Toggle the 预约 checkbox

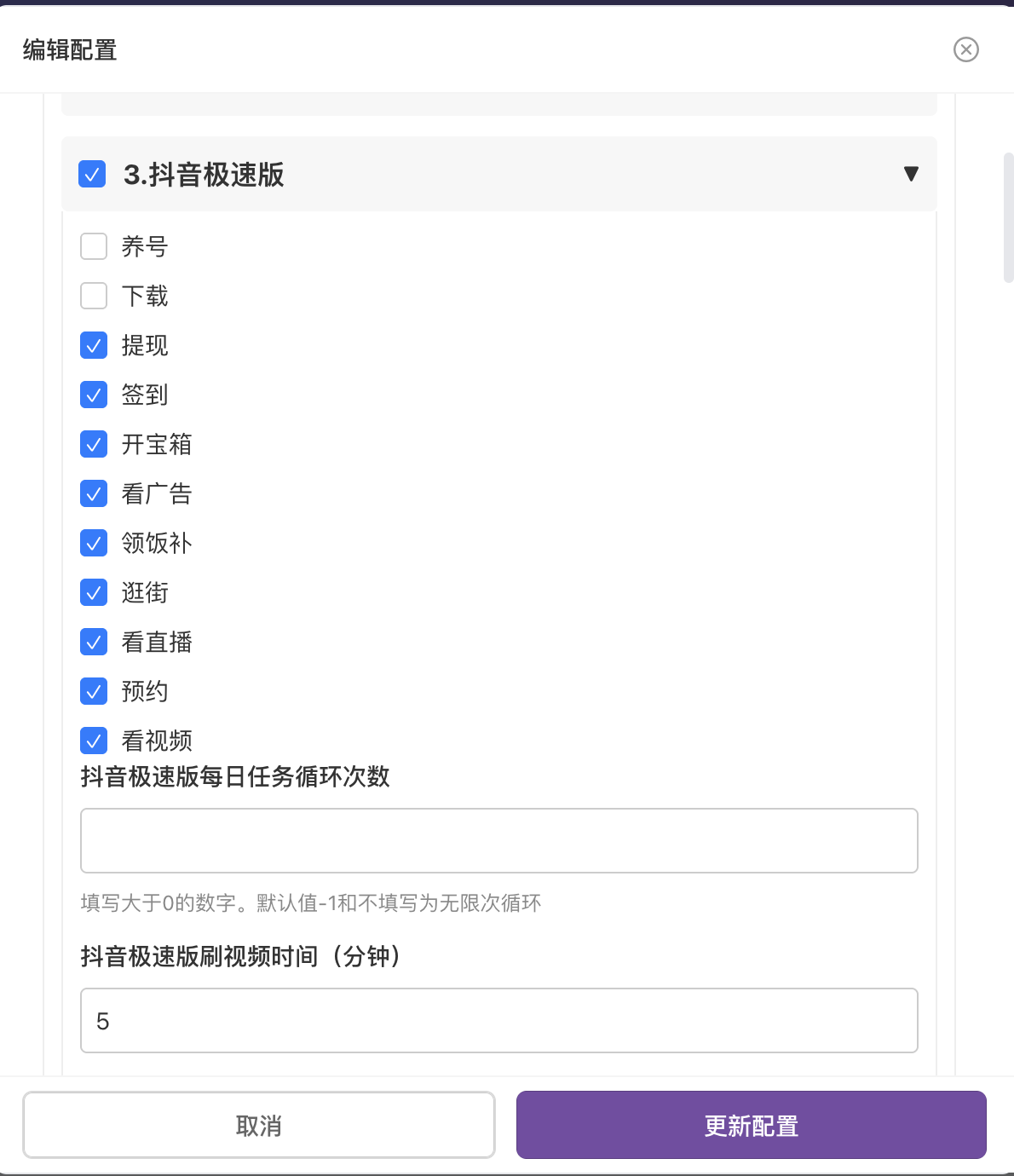pyautogui.click(x=94, y=691)
